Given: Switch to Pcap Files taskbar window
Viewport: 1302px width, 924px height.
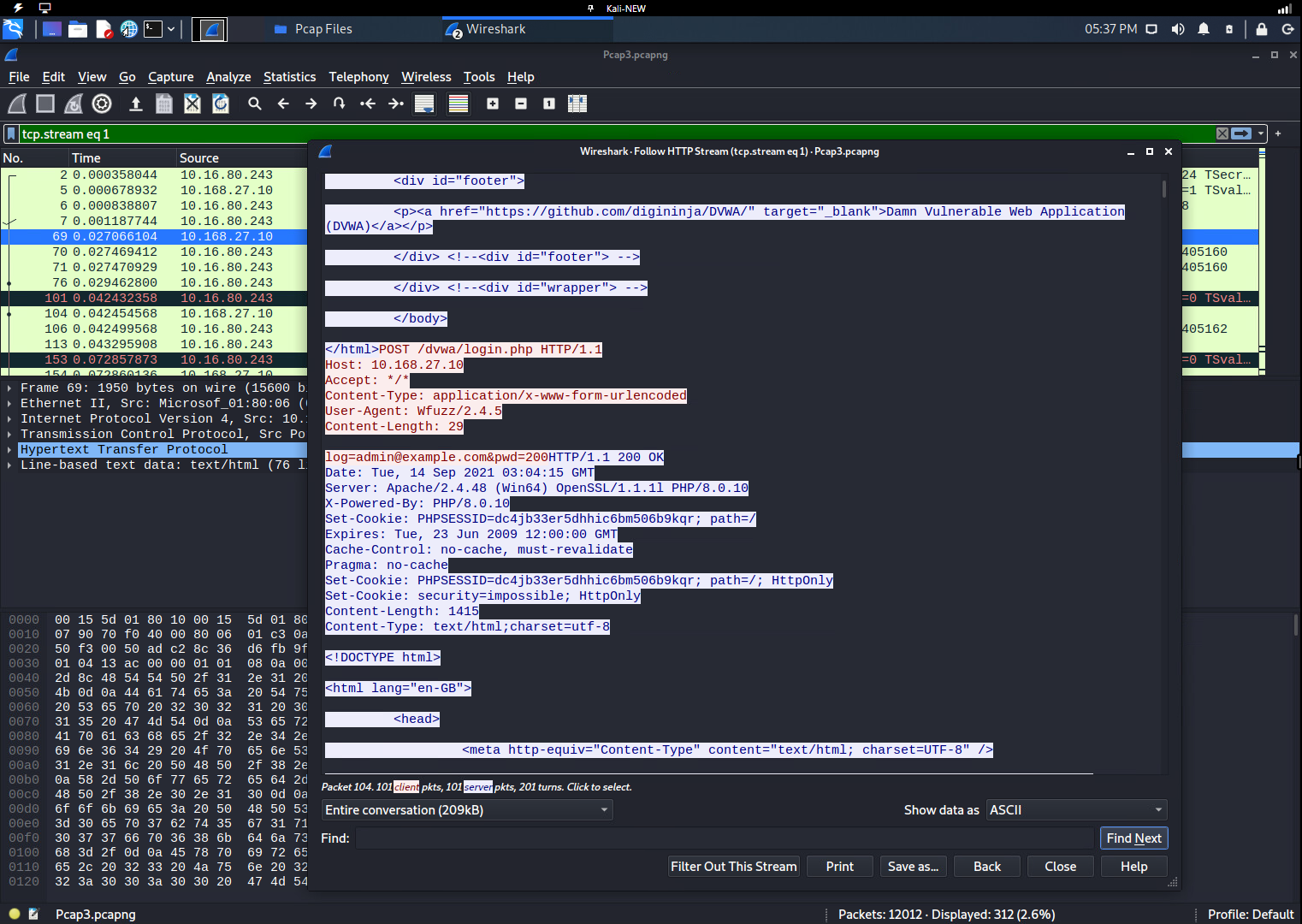Looking at the screenshot, I should pyautogui.click(x=313, y=29).
